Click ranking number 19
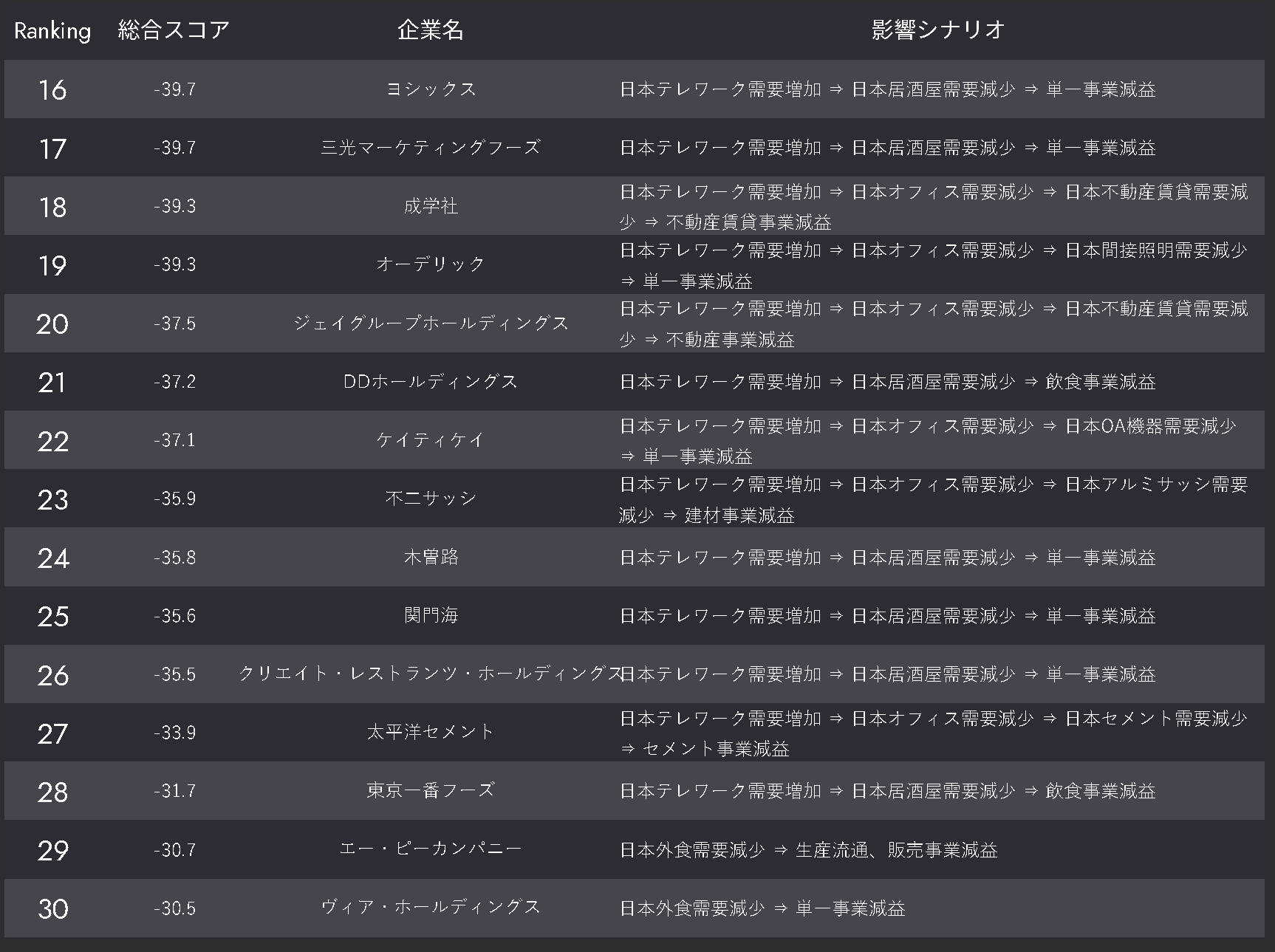 click(x=52, y=266)
